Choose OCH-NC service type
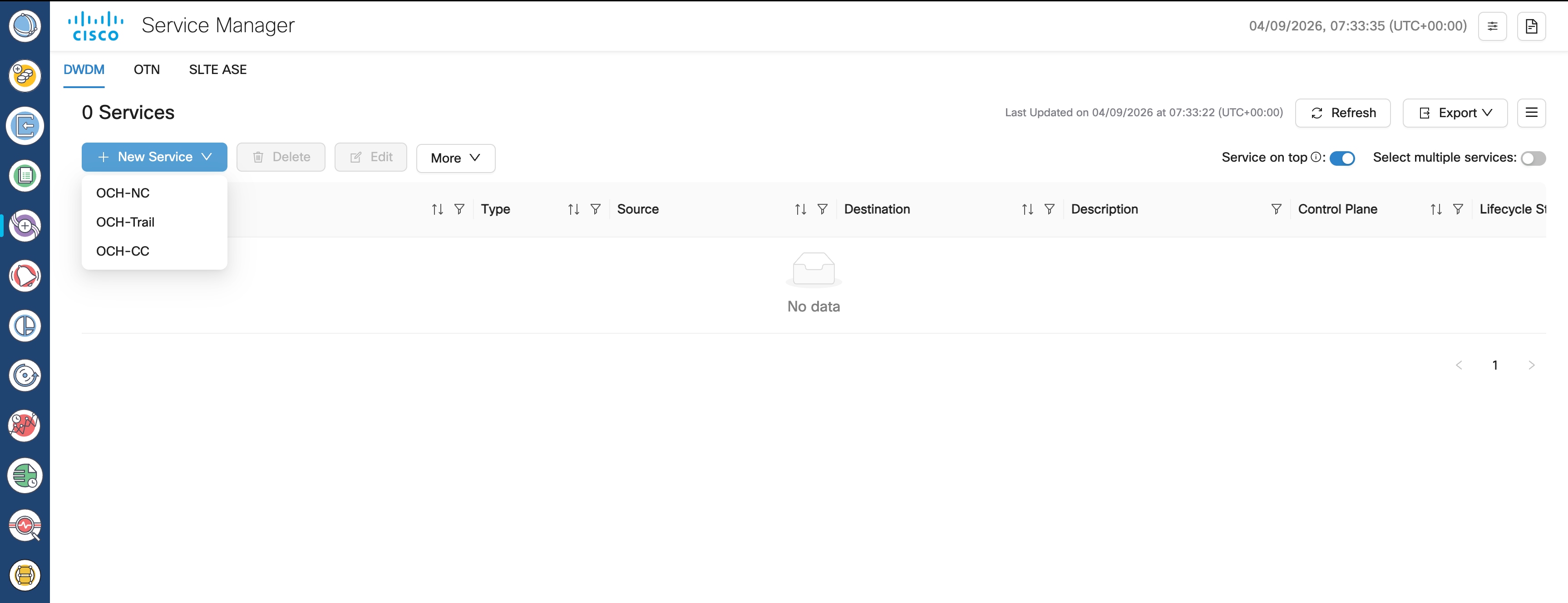This screenshot has height=603, width=1568. 123,193
